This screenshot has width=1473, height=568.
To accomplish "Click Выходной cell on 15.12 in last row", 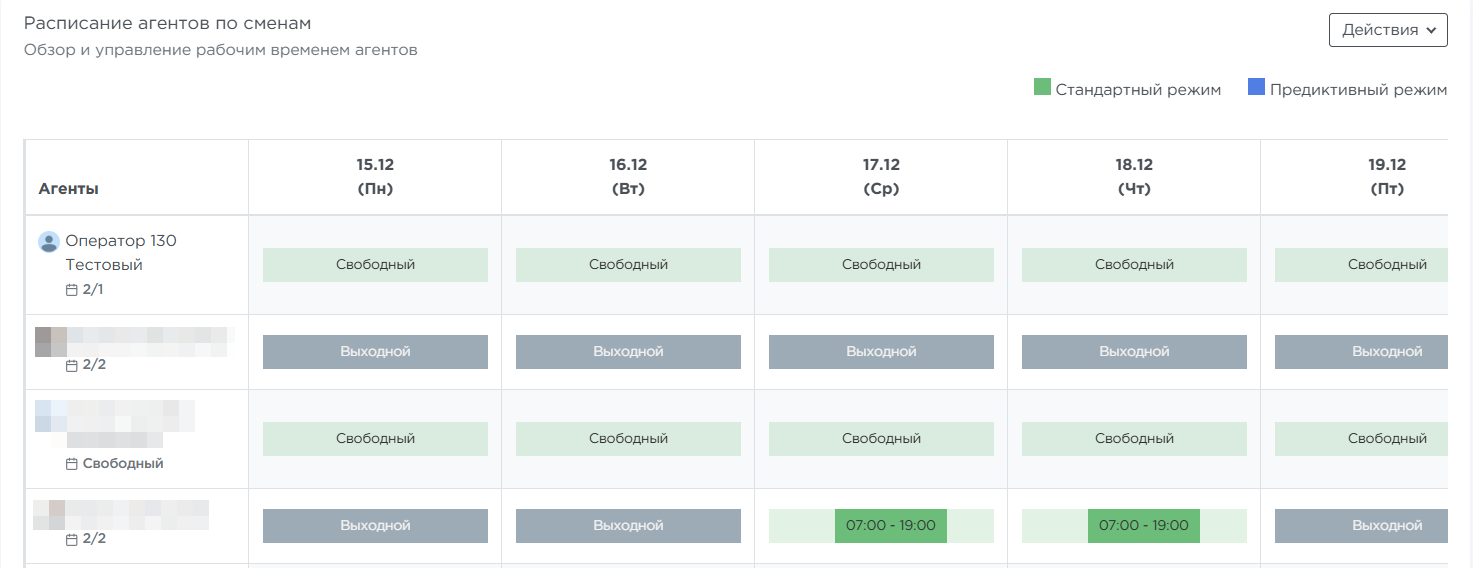I will click(375, 526).
